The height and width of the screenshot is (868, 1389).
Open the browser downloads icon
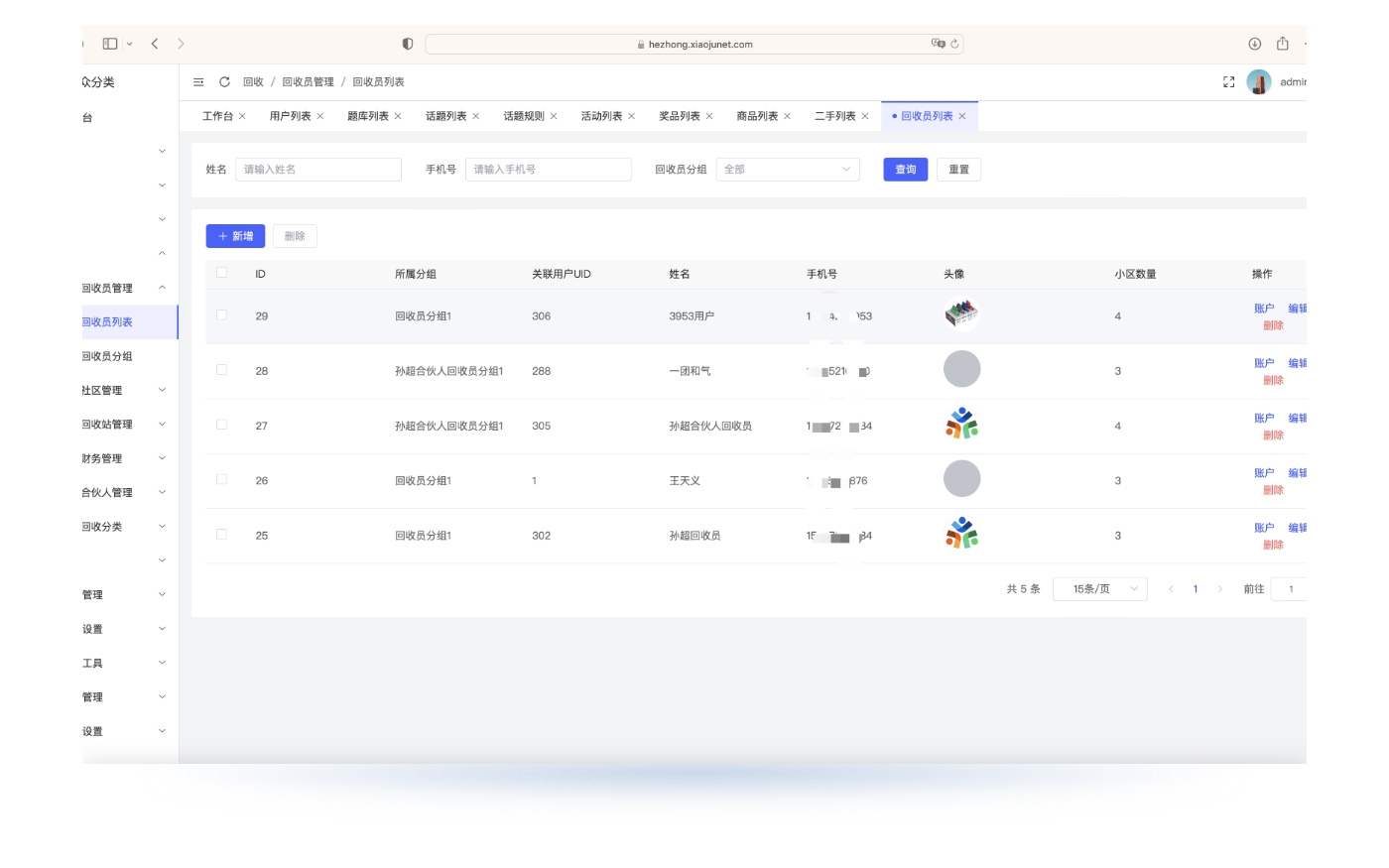click(x=1254, y=44)
